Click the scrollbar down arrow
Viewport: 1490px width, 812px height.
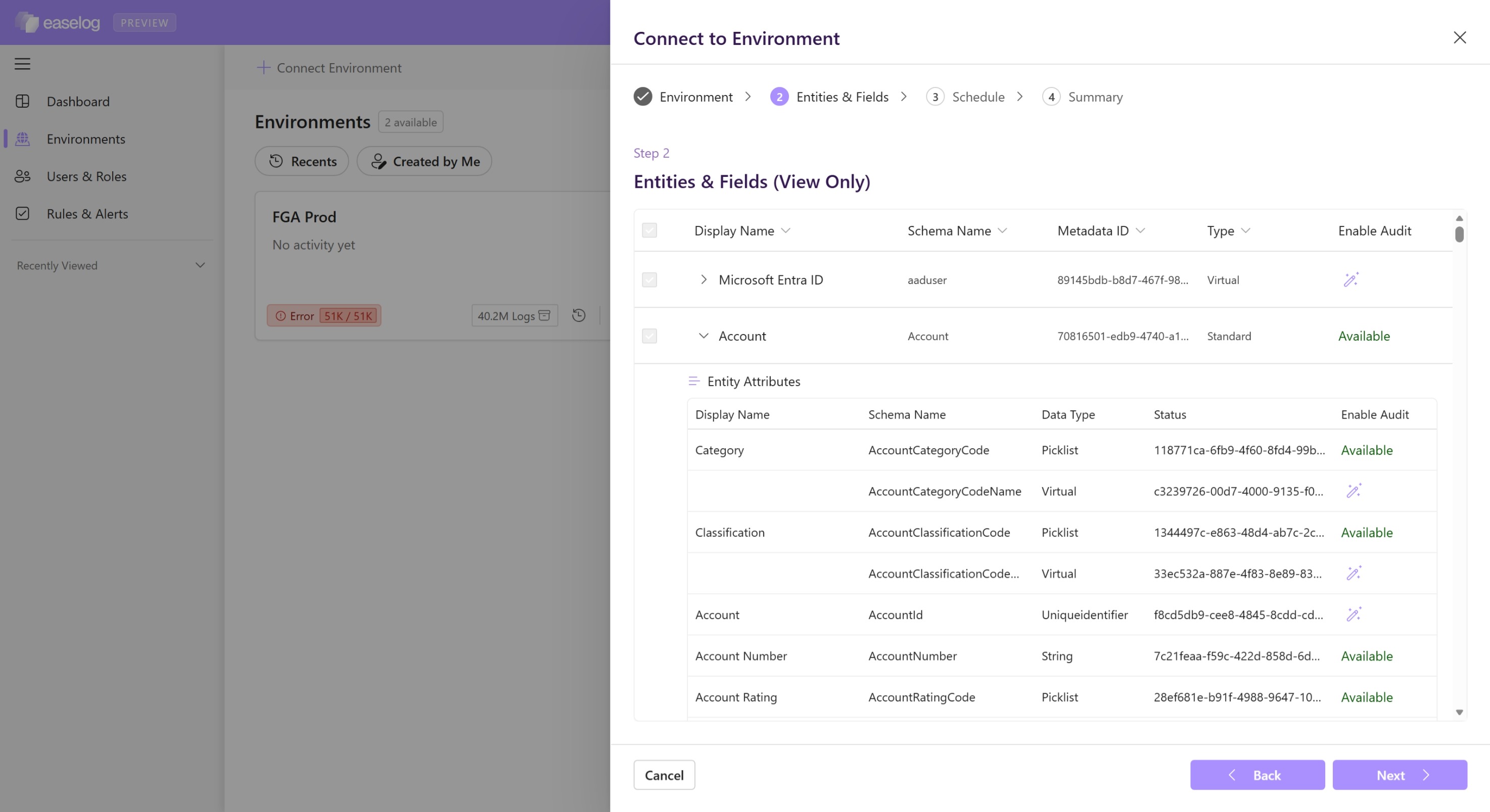pos(1459,712)
